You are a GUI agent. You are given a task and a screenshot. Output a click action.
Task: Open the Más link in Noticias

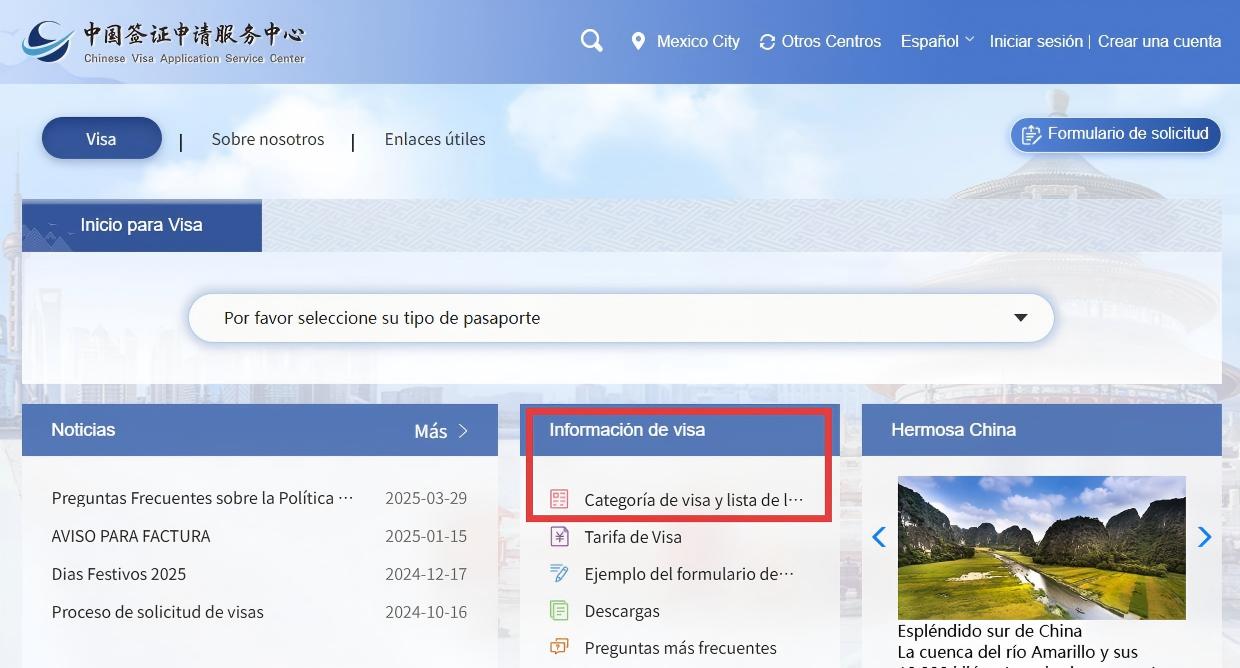[x=441, y=431]
